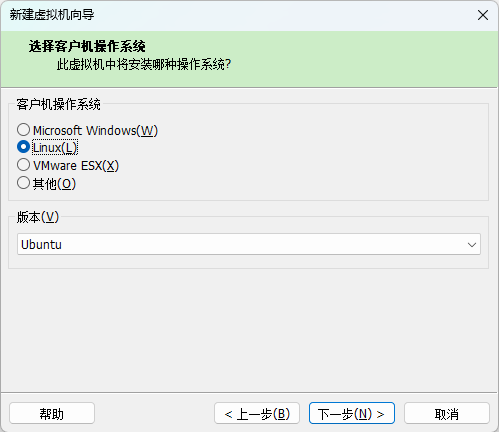Image resolution: width=499 pixels, height=432 pixels.
Task: Continue with 下一步(N) > button
Action: [352, 414]
